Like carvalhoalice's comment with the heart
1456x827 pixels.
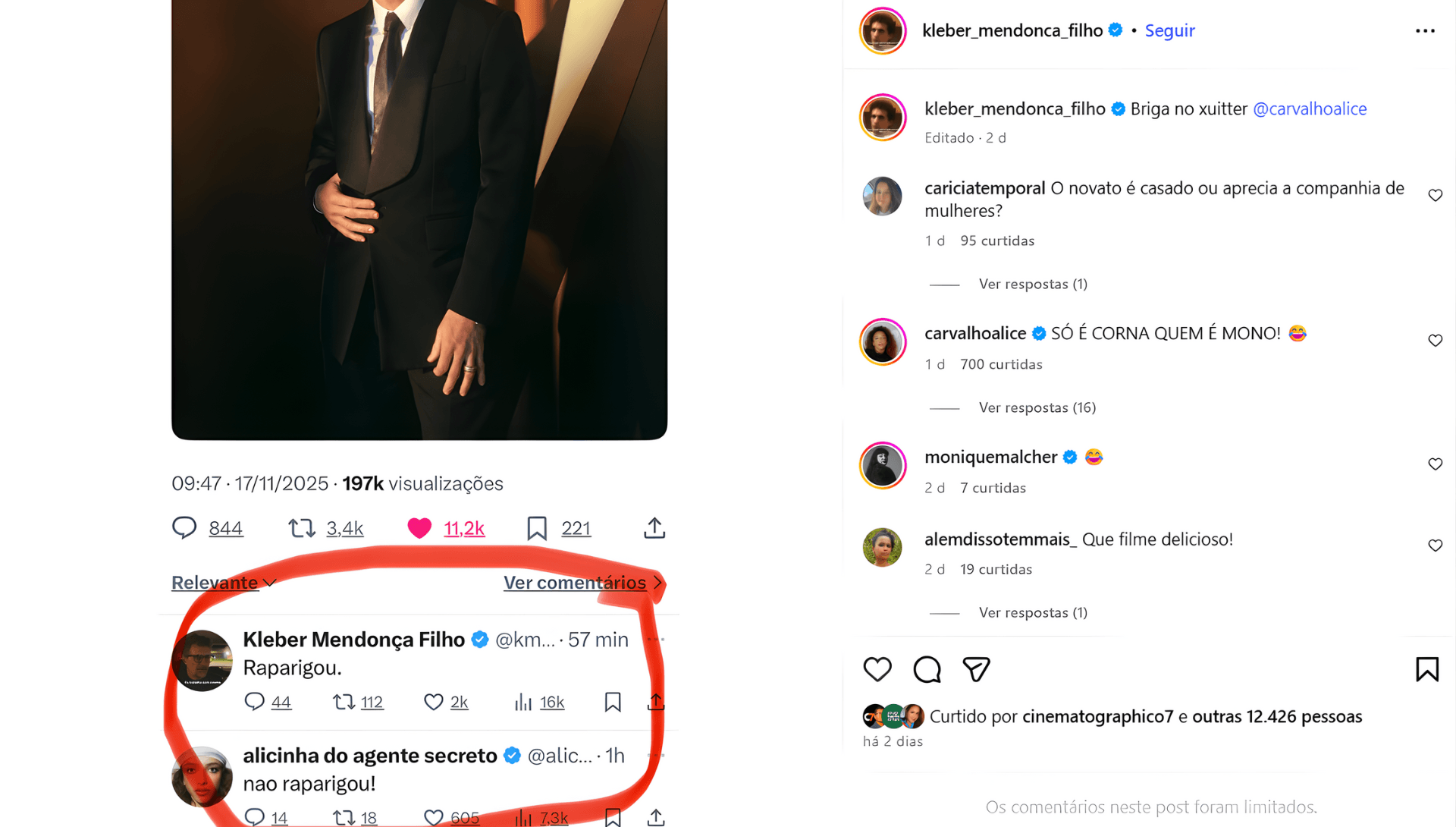(1436, 341)
